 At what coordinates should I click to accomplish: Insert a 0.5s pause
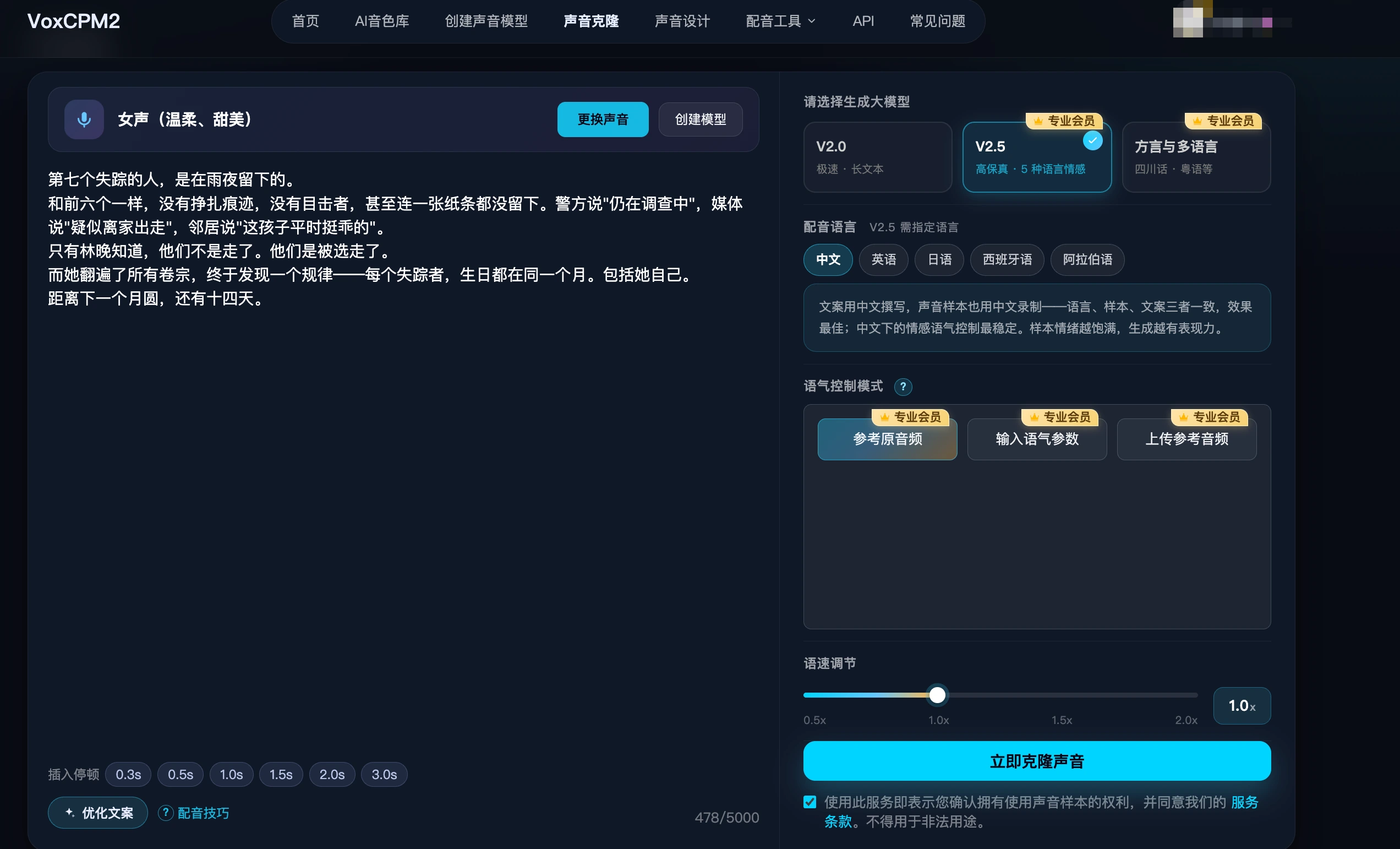pos(180,774)
